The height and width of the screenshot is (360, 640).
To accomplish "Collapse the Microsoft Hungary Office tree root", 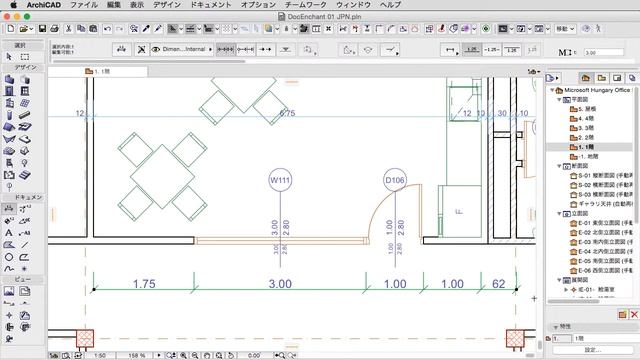I will (552, 90).
